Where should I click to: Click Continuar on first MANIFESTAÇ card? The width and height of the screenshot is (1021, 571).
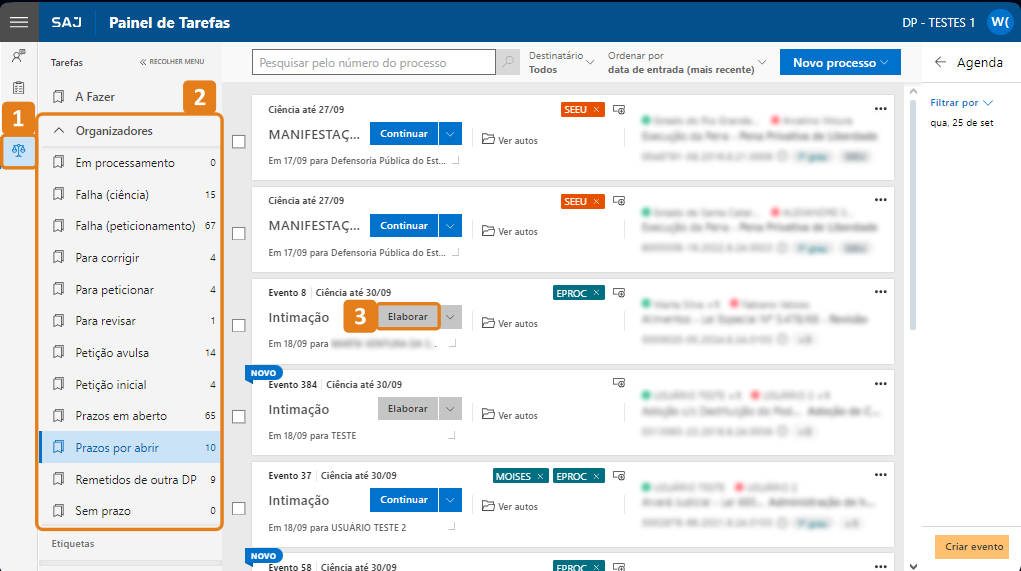[x=404, y=133]
